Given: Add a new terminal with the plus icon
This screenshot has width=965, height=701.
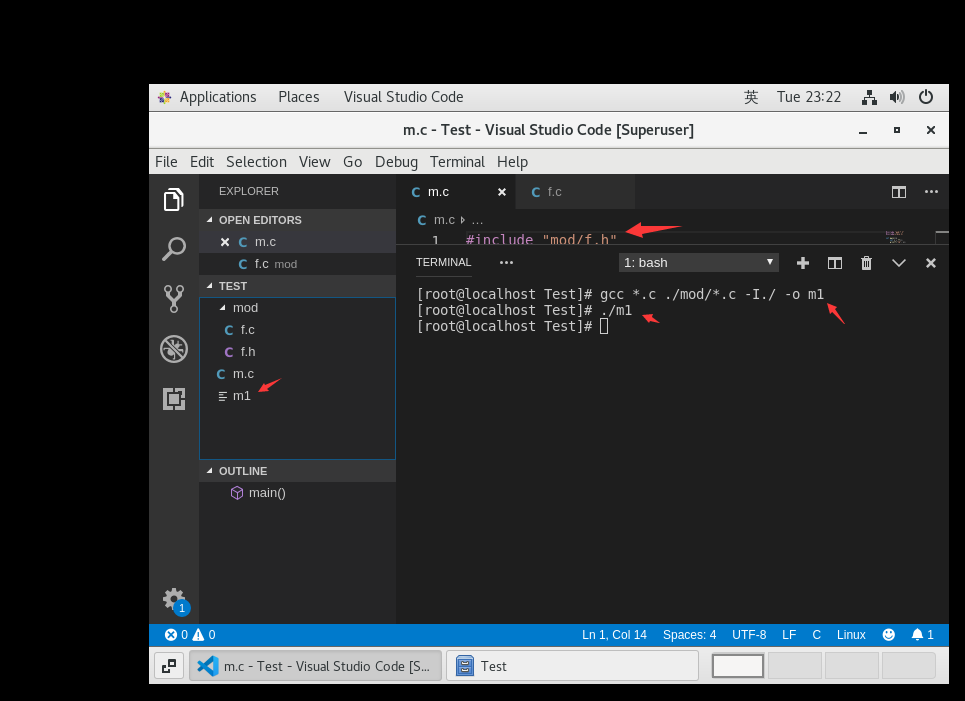Looking at the screenshot, I should (x=803, y=262).
